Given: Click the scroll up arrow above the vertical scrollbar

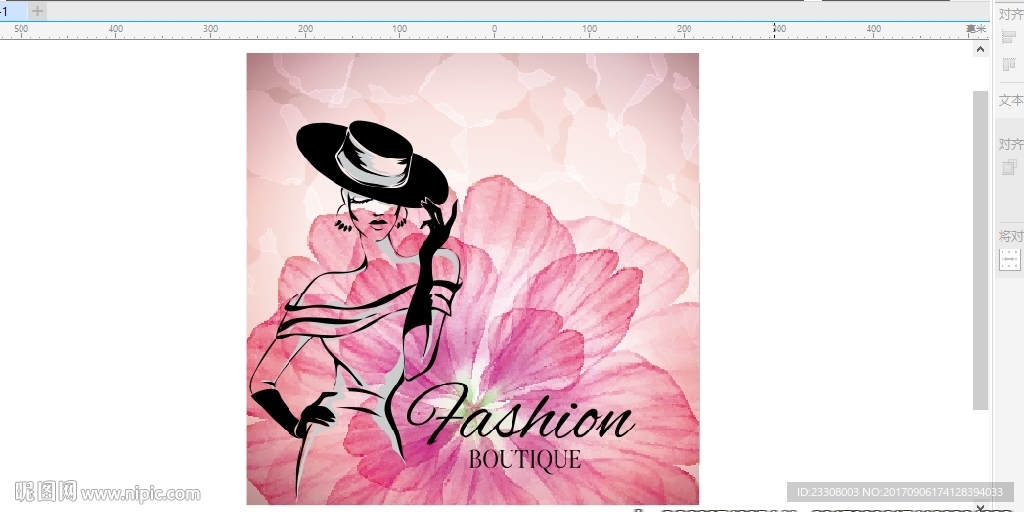Looking at the screenshot, I should tap(980, 48).
